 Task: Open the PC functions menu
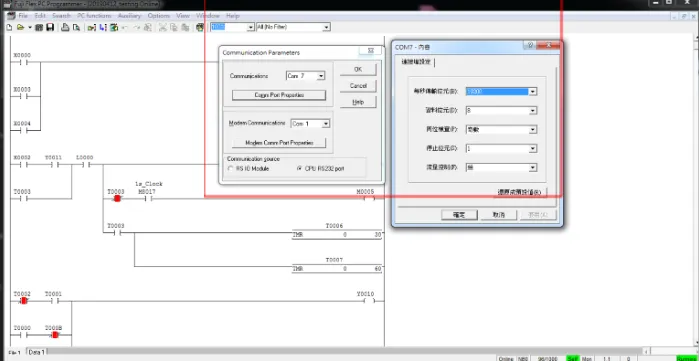pos(94,16)
